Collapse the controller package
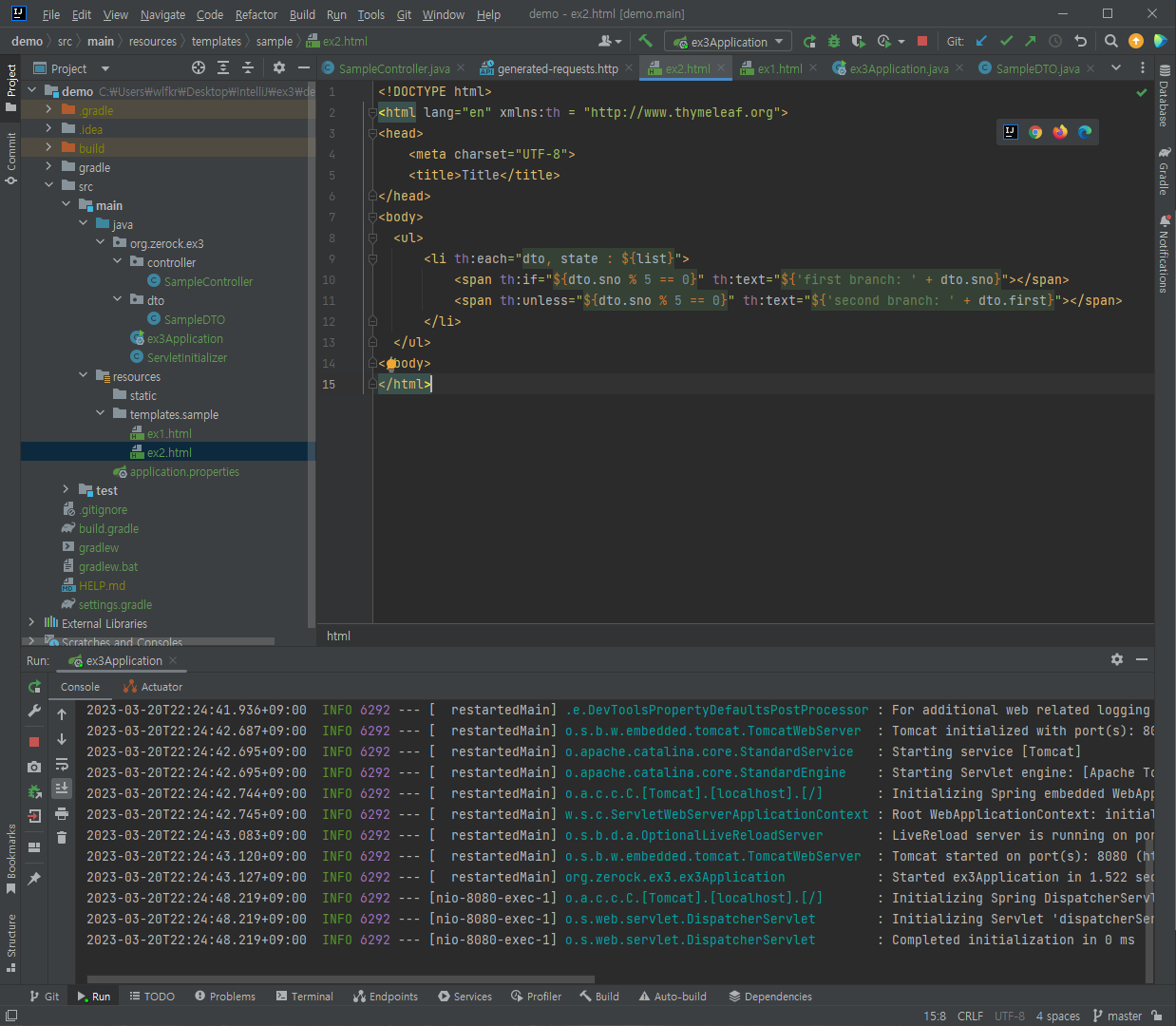This screenshot has height=1026, width=1176. (117, 262)
